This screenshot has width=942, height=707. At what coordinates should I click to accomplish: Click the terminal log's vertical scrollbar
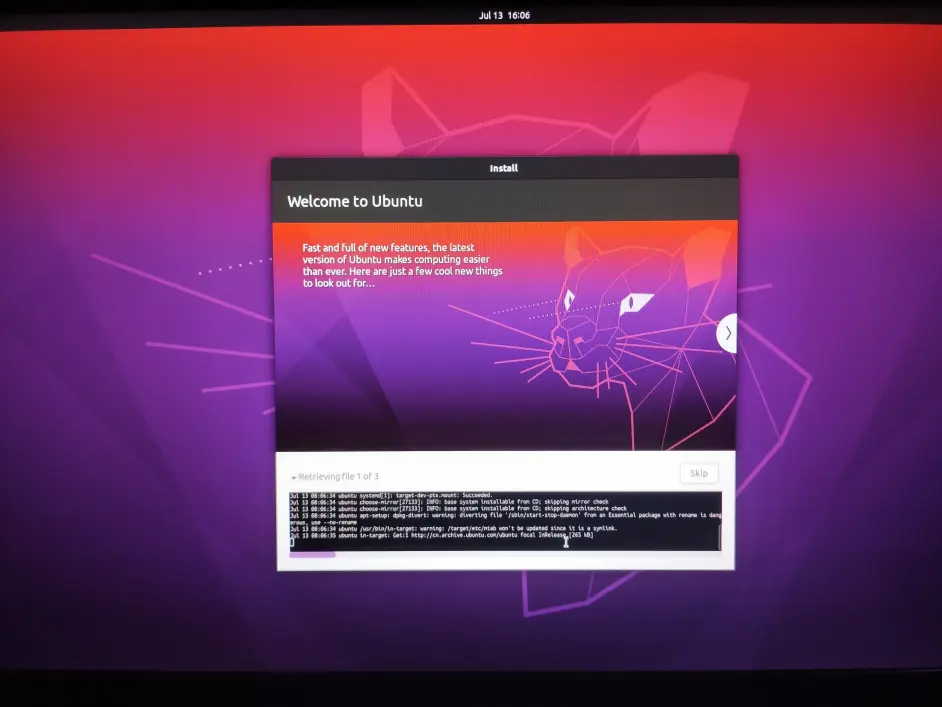[719, 538]
